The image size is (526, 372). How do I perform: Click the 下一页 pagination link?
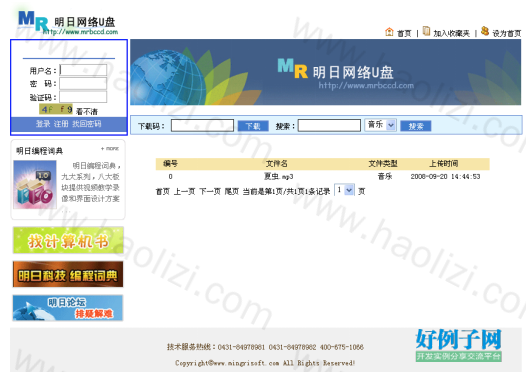[210, 192]
